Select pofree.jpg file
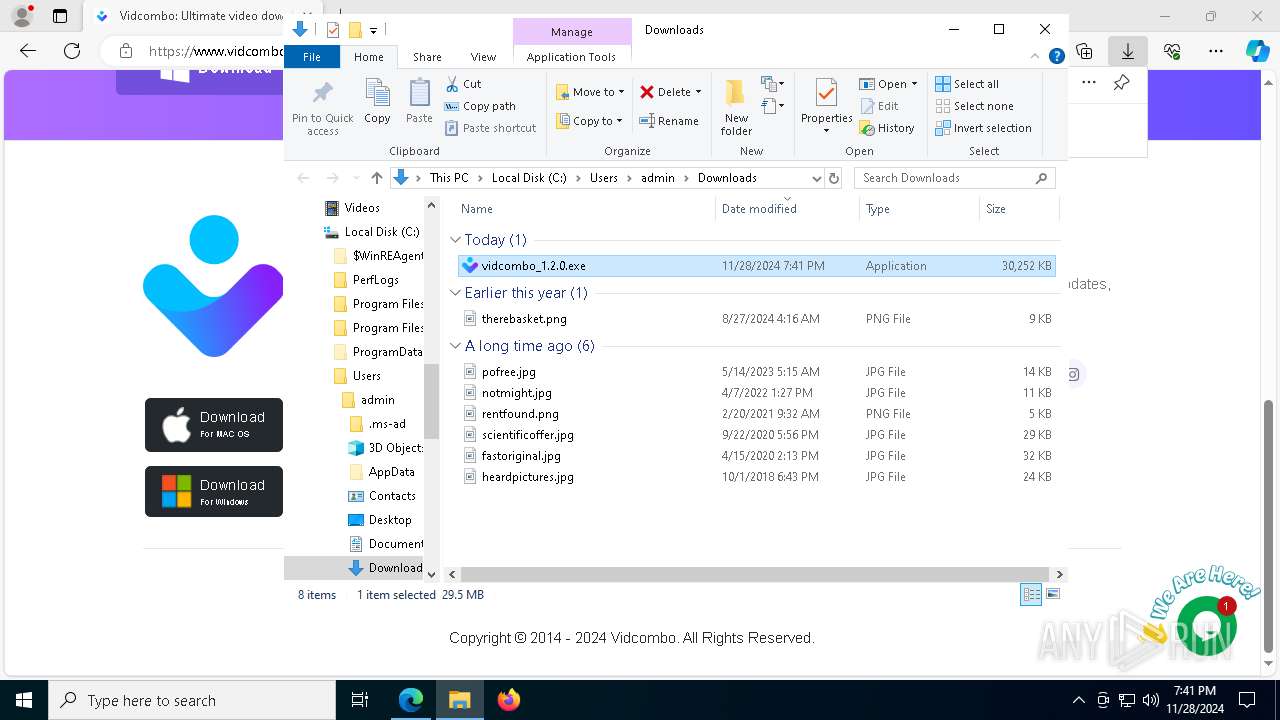The width and height of the screenshot is (1280, 720). [x=757, y=372]
